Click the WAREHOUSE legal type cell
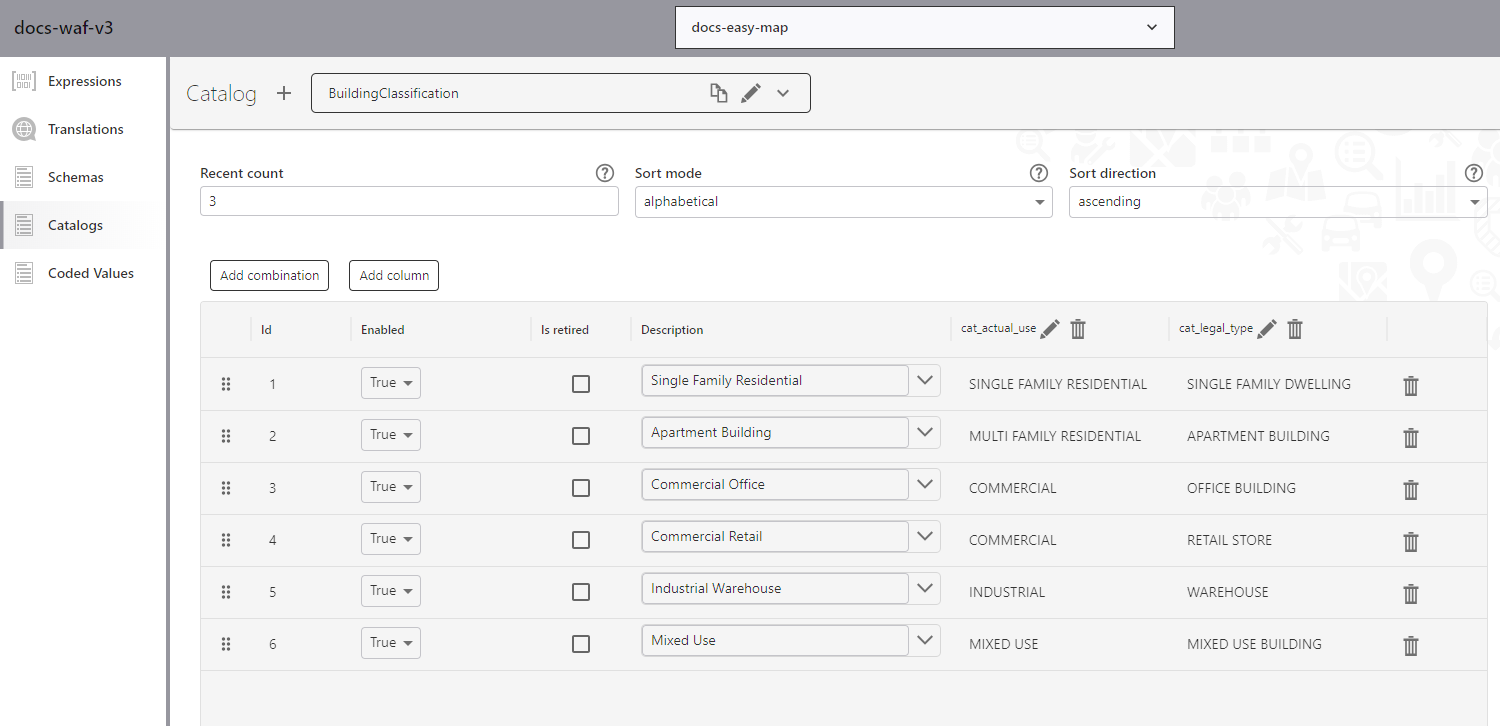1500x726 pixels. (x=1228, y=592)
